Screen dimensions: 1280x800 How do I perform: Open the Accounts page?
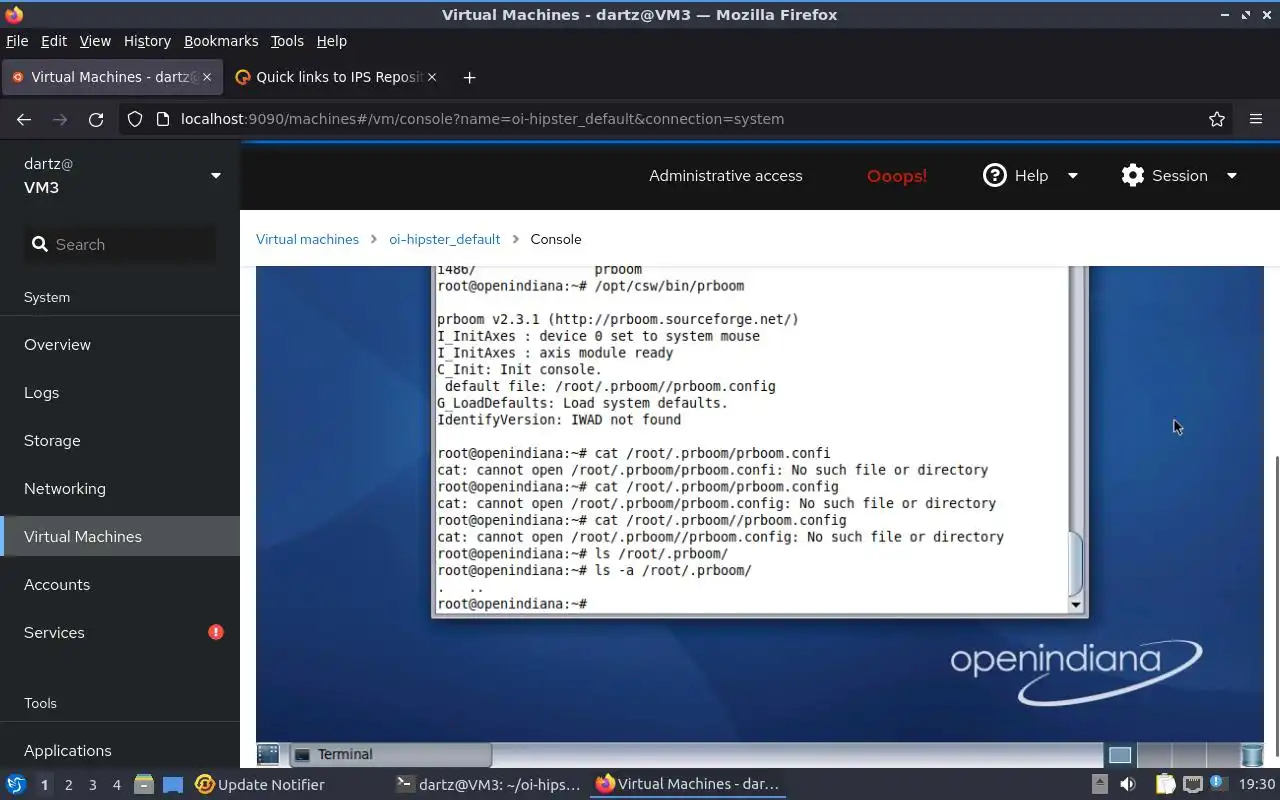click(120, 584)
